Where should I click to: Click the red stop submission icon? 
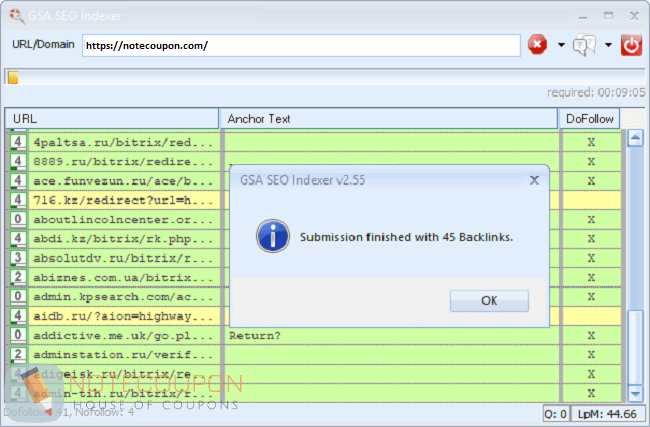tap(537, 45)
